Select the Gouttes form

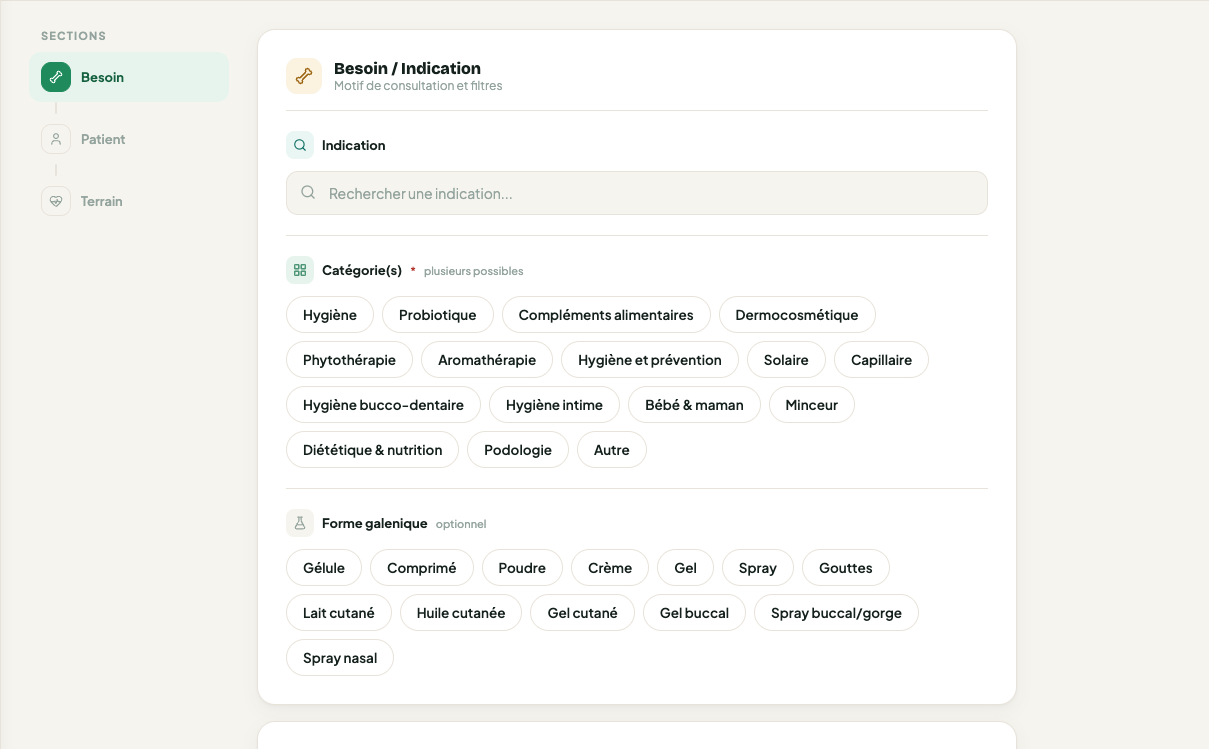tap(846, 568)
